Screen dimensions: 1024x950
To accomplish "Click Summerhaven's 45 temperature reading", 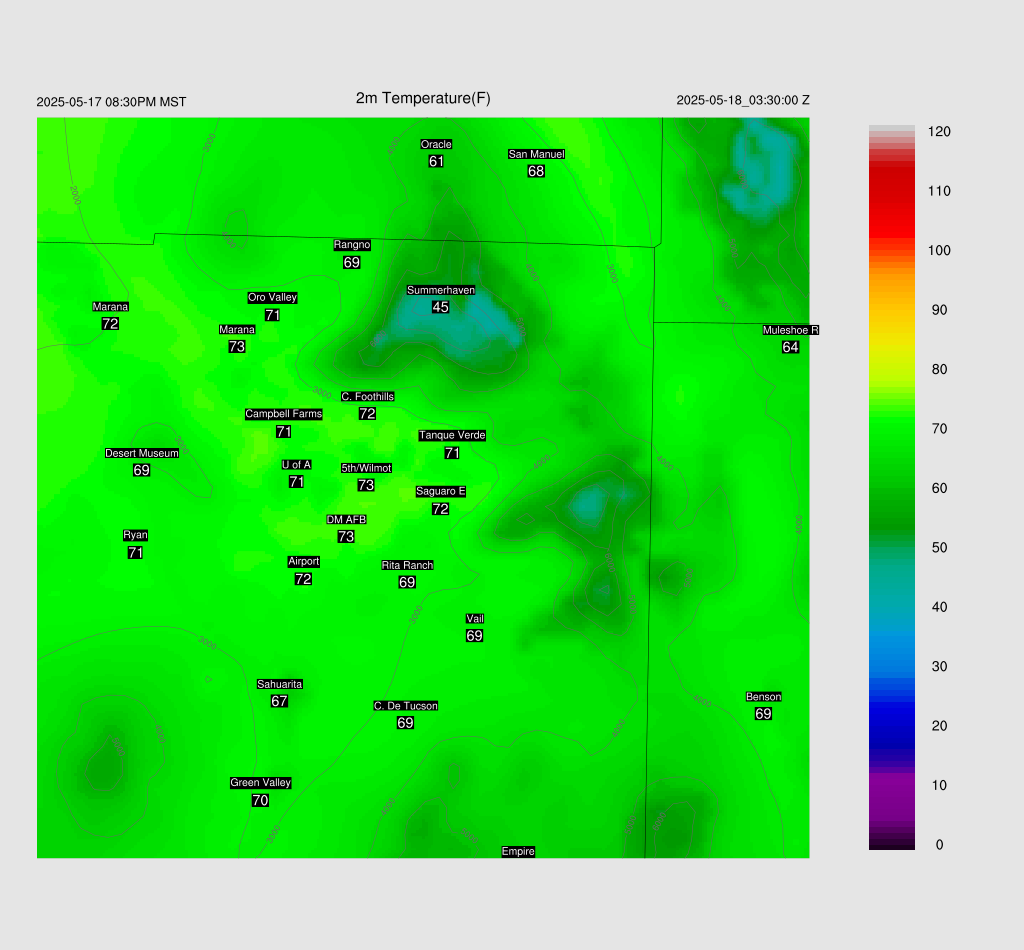I will point(440,307).
